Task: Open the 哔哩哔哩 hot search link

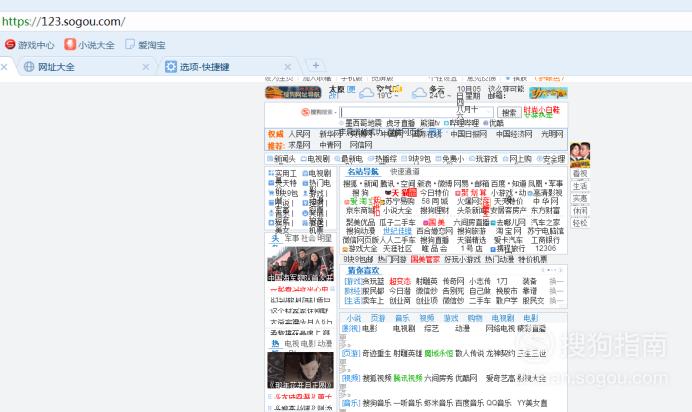Action: pyautogui.click(x=461, y=123)
